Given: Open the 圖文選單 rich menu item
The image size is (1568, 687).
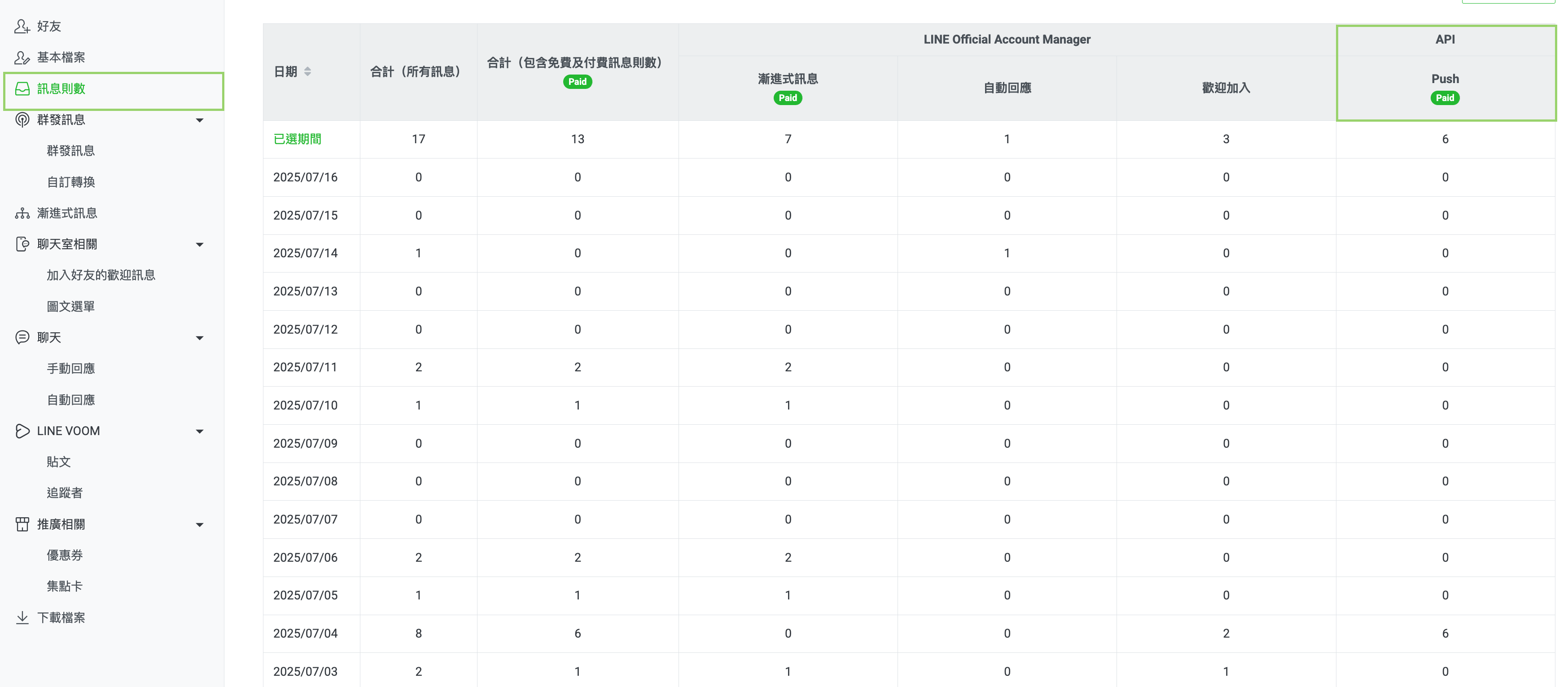Looking at the screenshot, I should 70,306.
